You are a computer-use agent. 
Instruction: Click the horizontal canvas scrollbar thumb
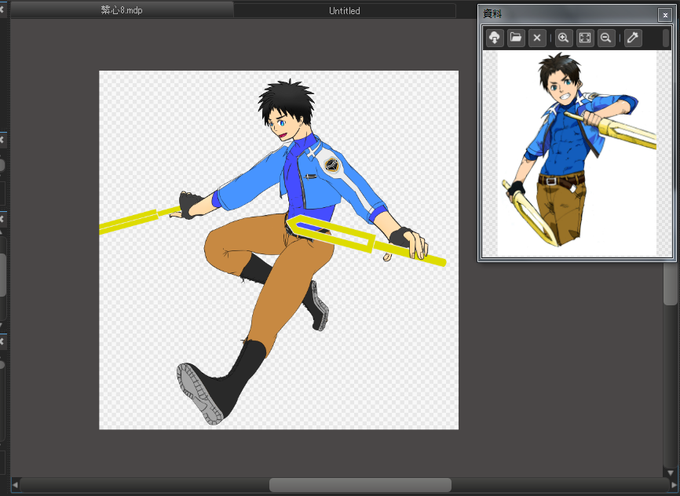click(360, 485)
